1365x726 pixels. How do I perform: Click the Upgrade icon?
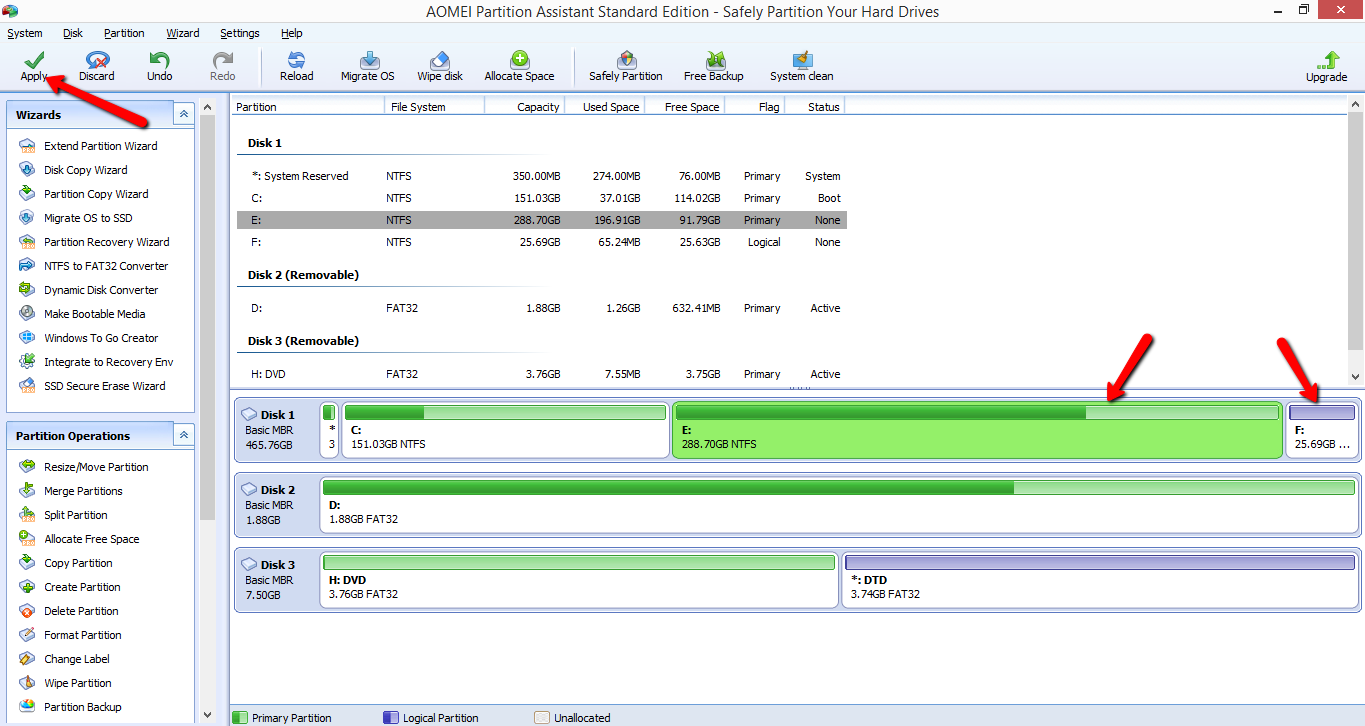click(1327, 60)
